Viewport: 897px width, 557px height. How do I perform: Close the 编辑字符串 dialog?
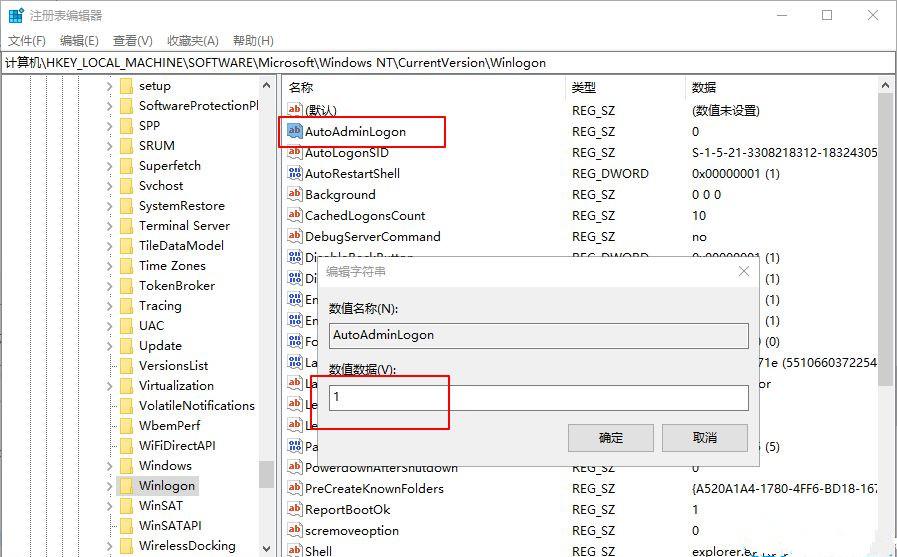(744, 271)
